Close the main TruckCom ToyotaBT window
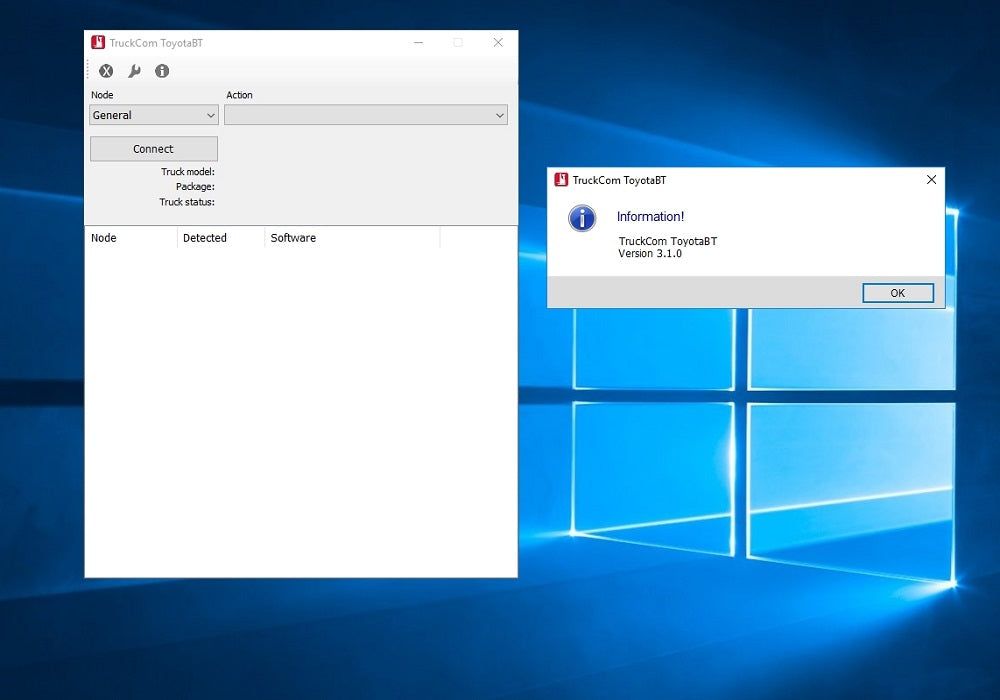The height and width of the screenshot is (700, 1000). click(497, 43)
